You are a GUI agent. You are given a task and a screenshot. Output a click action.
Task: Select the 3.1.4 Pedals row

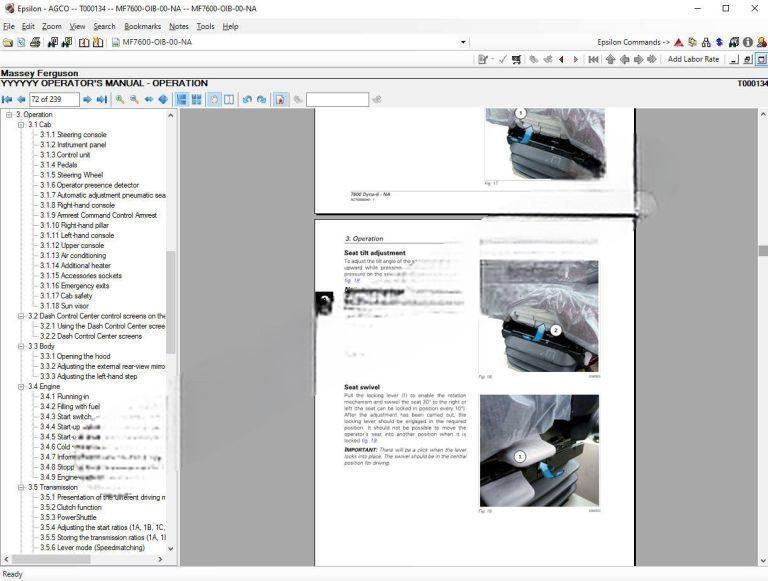(x=59, y=165)
